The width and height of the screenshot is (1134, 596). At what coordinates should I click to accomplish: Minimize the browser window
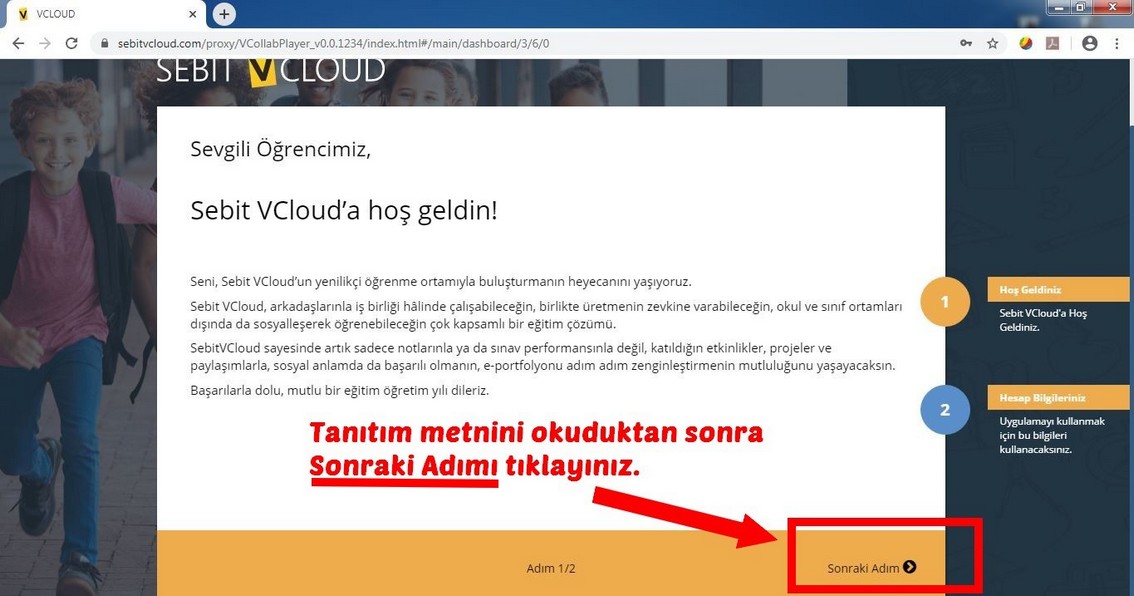[1061, 7]
